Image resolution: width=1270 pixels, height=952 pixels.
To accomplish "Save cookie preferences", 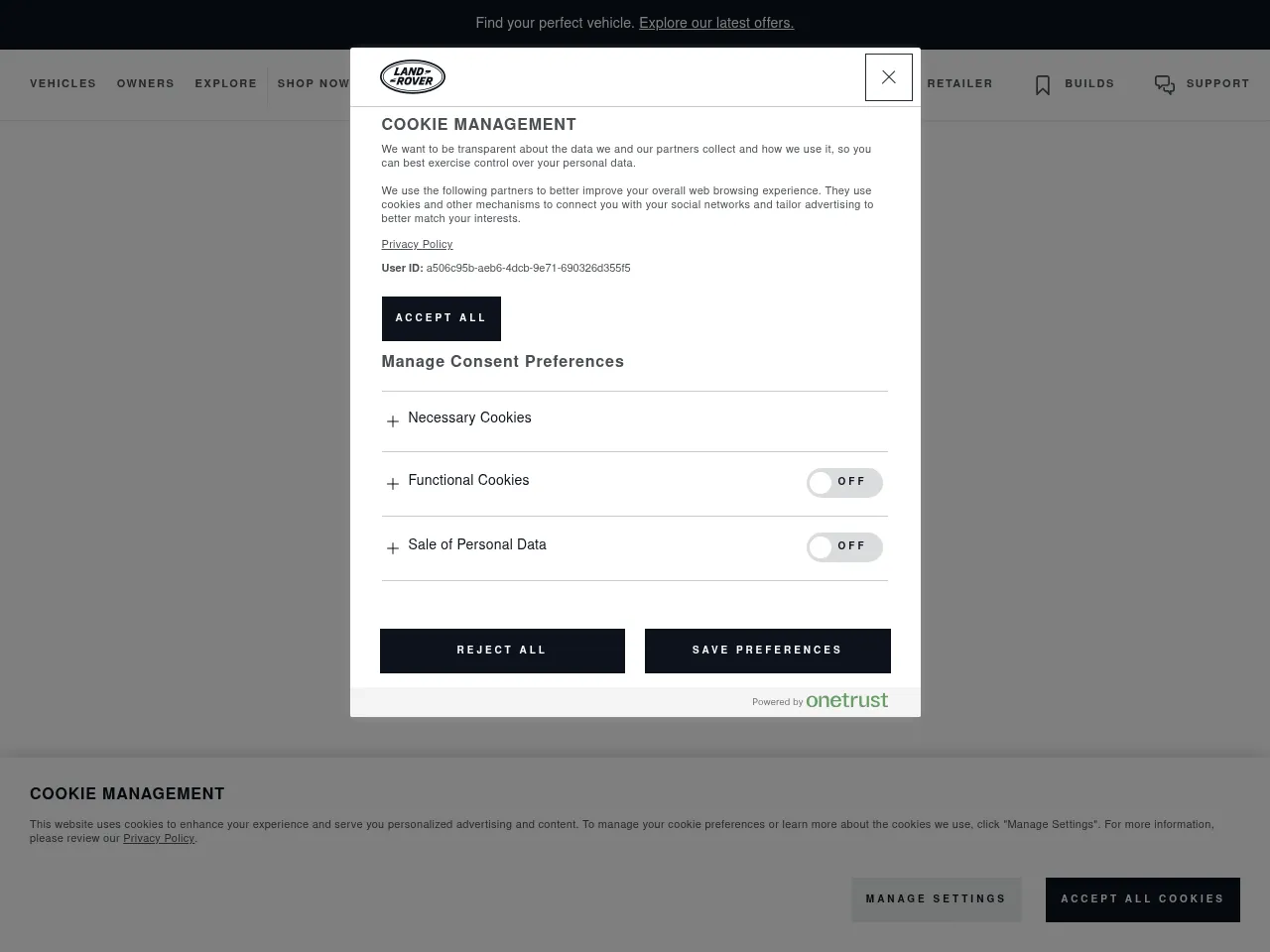I will [x=767, y=651].
